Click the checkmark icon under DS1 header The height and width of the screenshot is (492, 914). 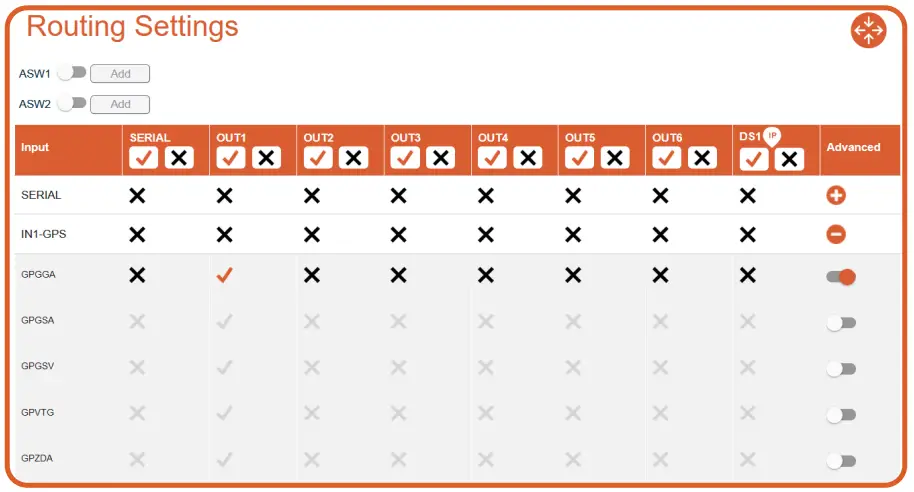754,159
